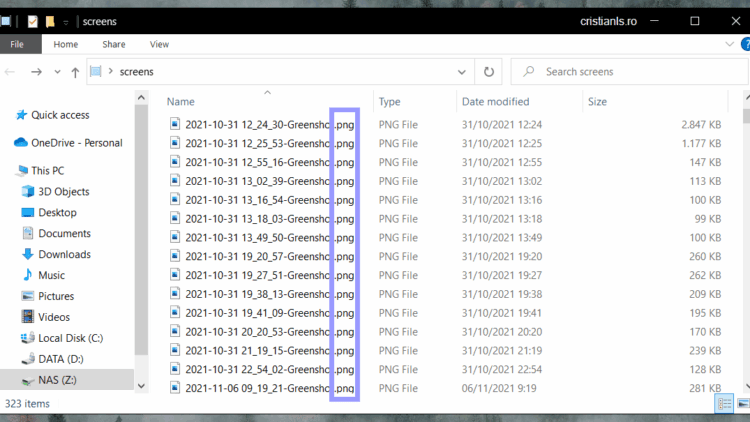The width and height of the screenshot is (750, 422).
Task: Select This PC in navigation pane
Action: pos(47,170)
